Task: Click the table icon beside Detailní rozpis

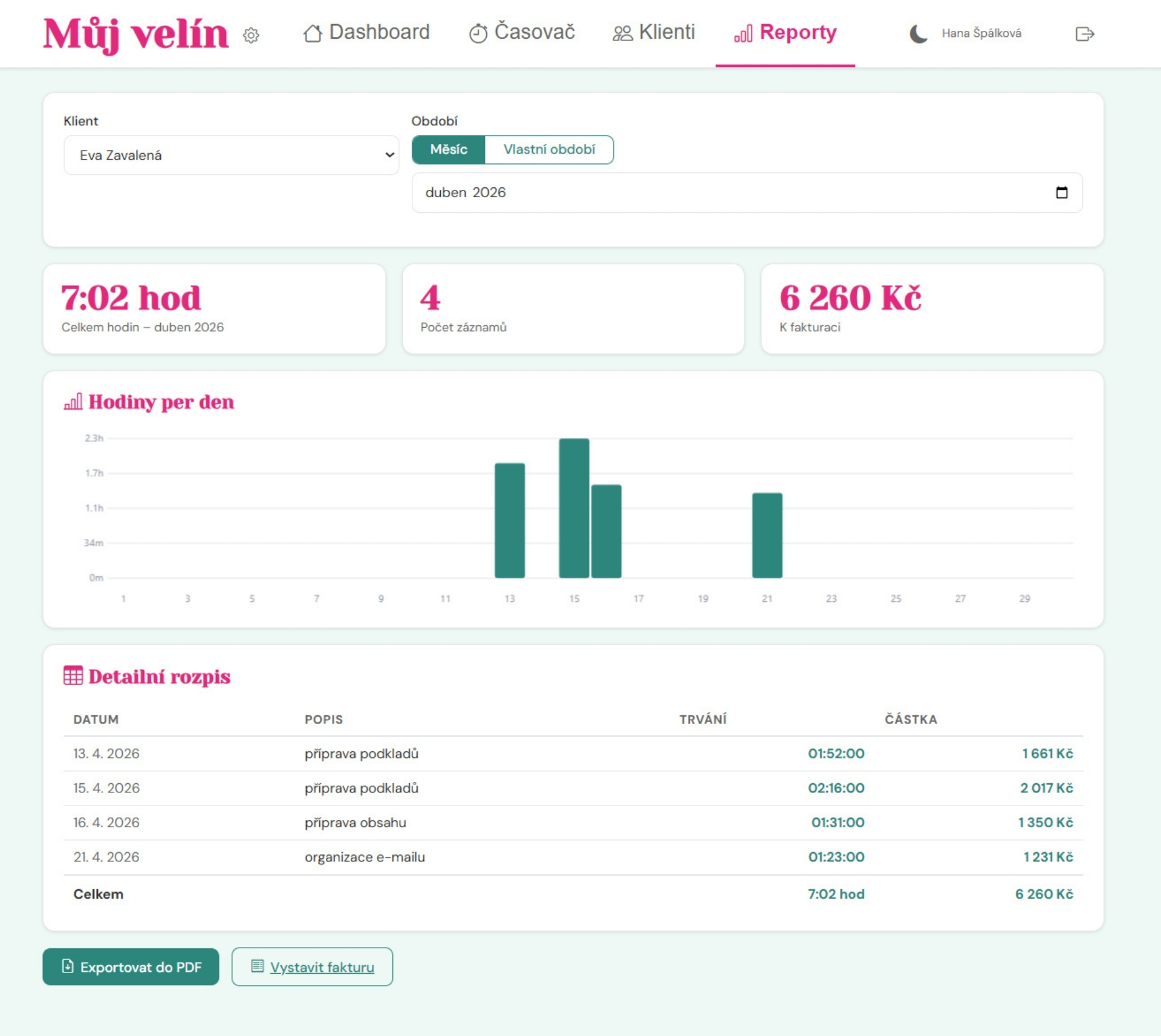Action: 73,676
